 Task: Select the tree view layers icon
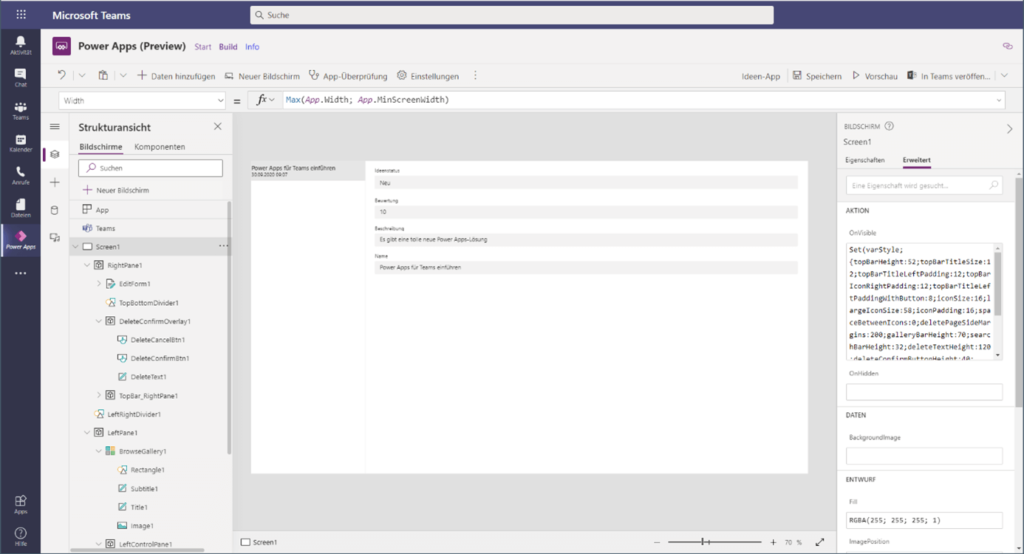click(x=55, y=154)
